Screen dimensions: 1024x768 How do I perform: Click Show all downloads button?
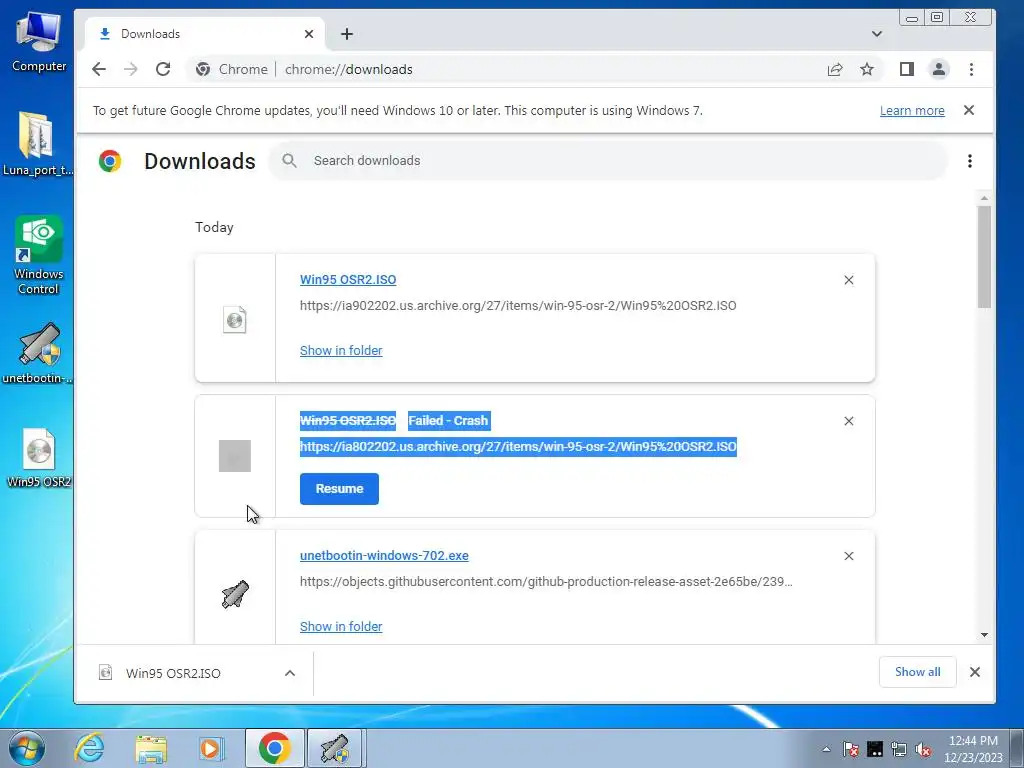[918, 672]
